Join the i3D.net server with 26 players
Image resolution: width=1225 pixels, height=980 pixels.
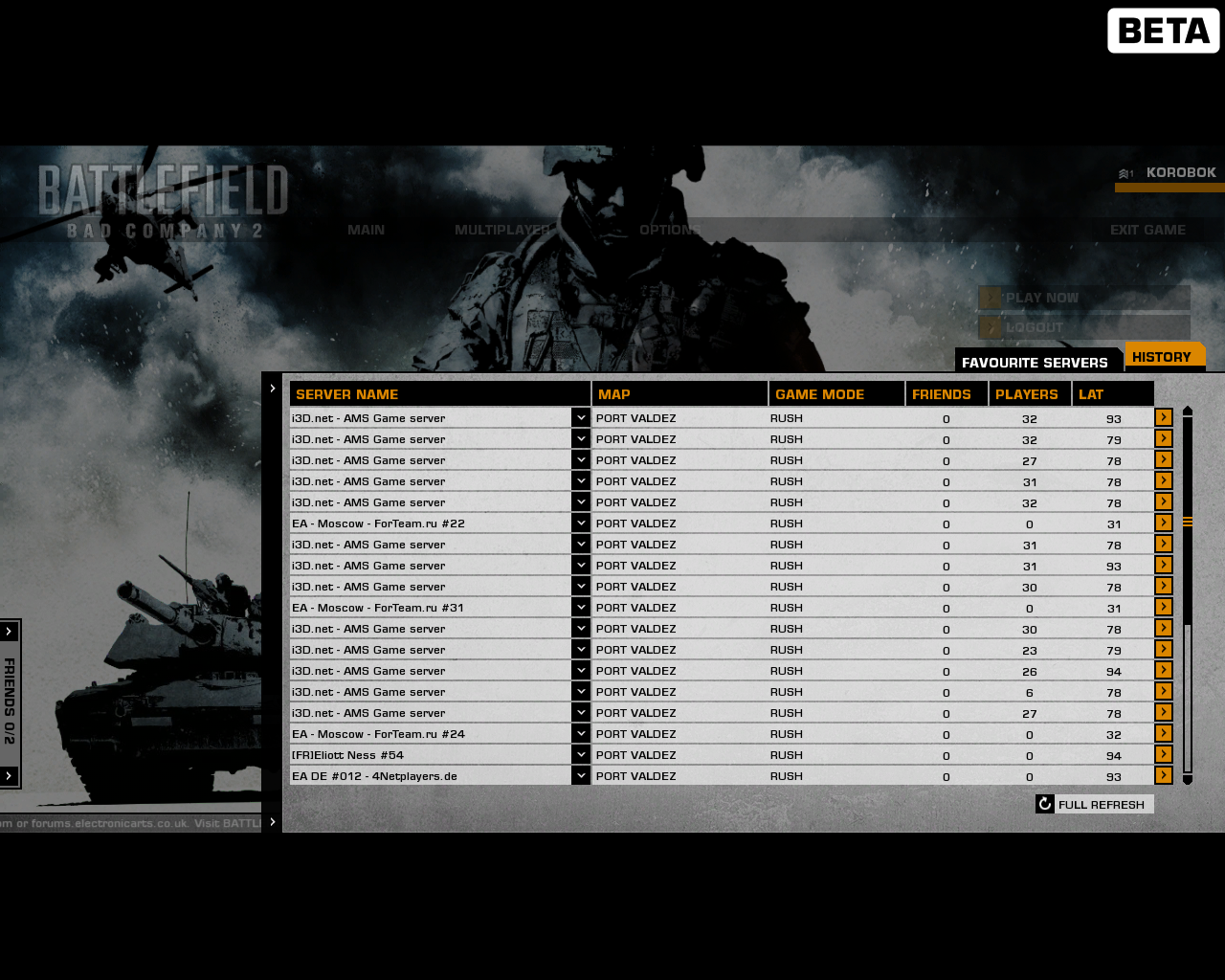pyautogui.click(x=1164, y=670)
